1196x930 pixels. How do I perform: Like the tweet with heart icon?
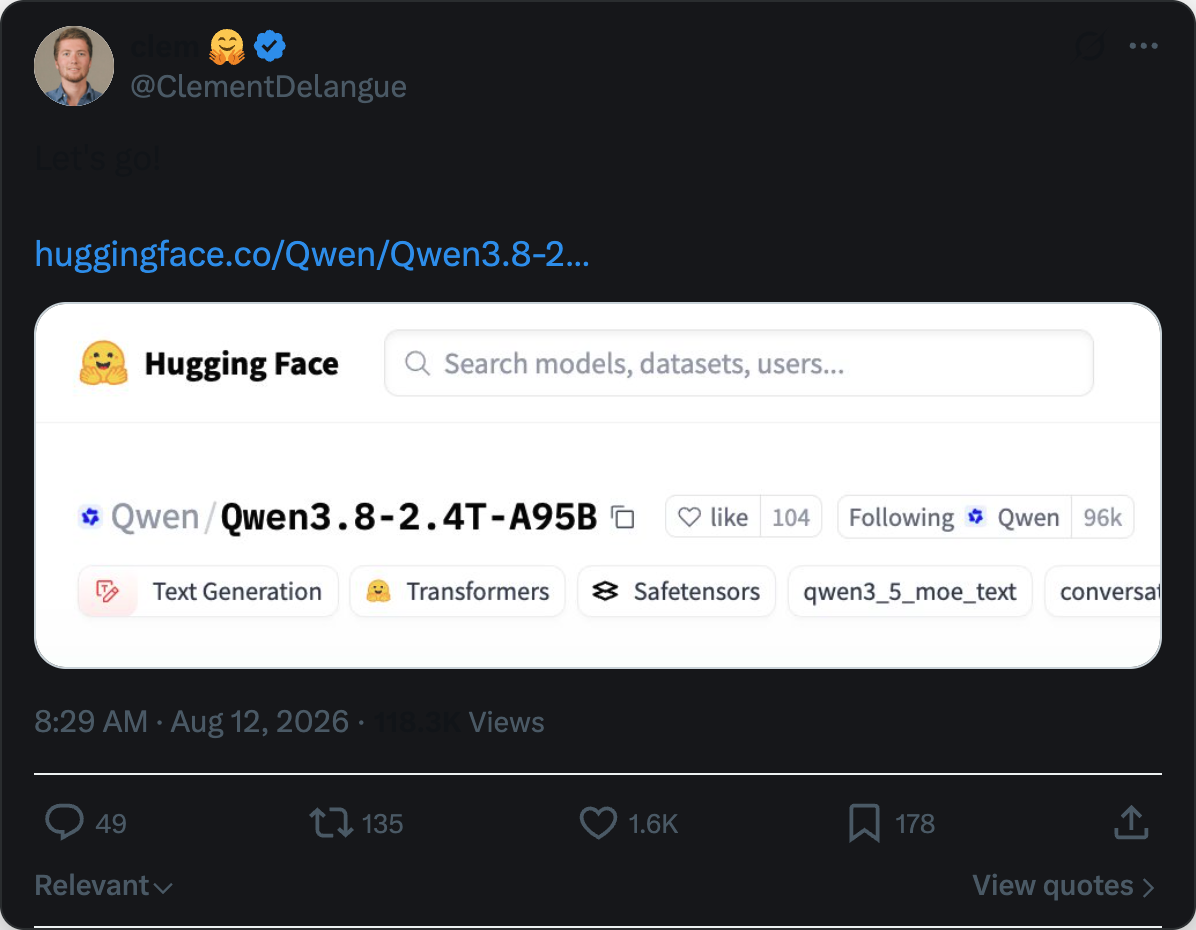(598, 823)
